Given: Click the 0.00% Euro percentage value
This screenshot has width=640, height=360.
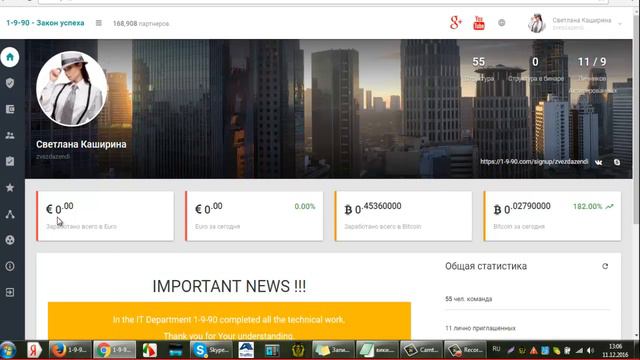Looking at the screenshot, I should click(x=305, y=207).
